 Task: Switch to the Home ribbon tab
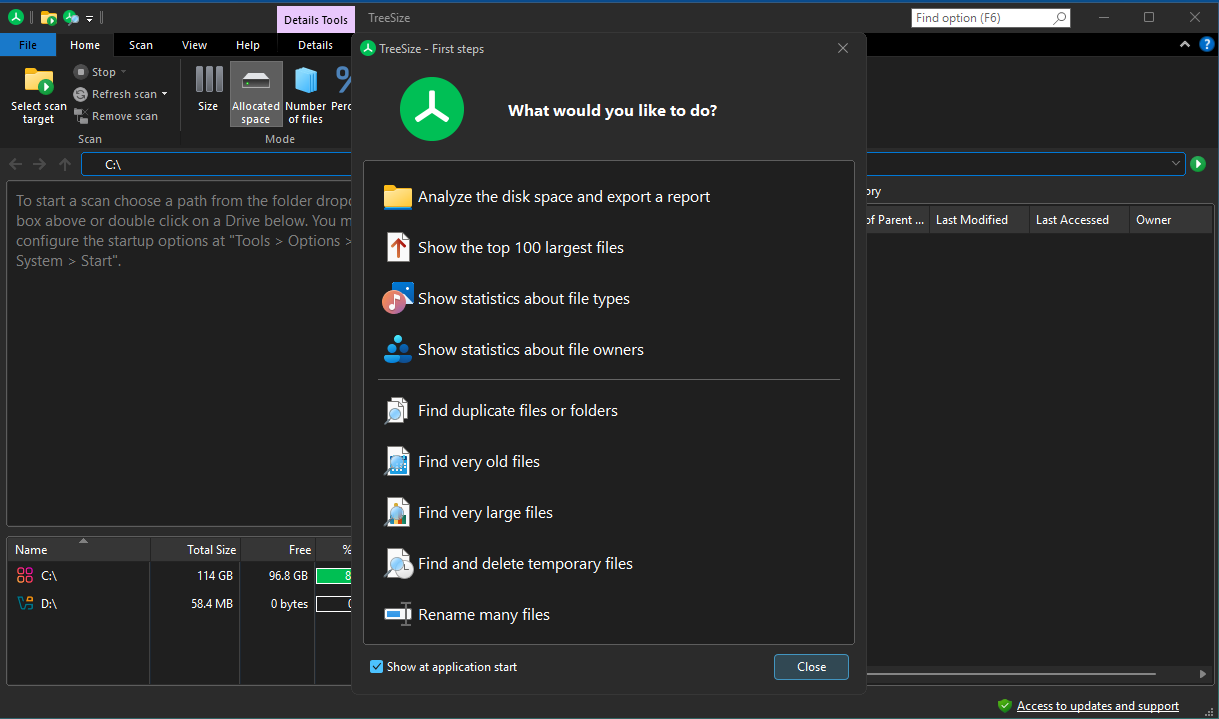tap(85, 45)
